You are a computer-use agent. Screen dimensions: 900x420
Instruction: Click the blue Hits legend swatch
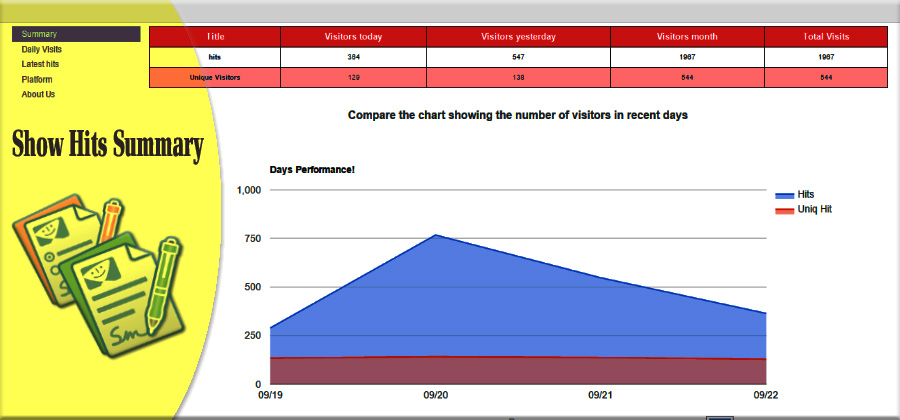[784, 196]
